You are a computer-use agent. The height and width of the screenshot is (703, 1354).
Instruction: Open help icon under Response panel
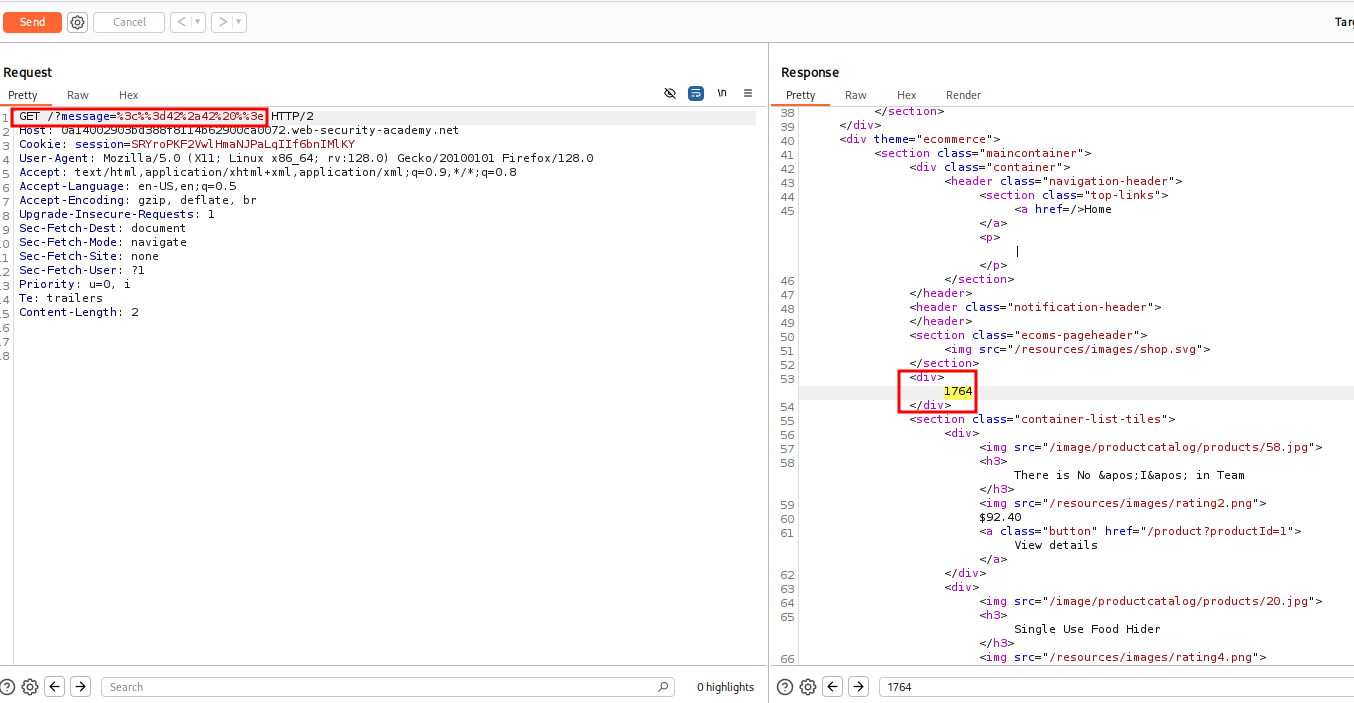786,687
